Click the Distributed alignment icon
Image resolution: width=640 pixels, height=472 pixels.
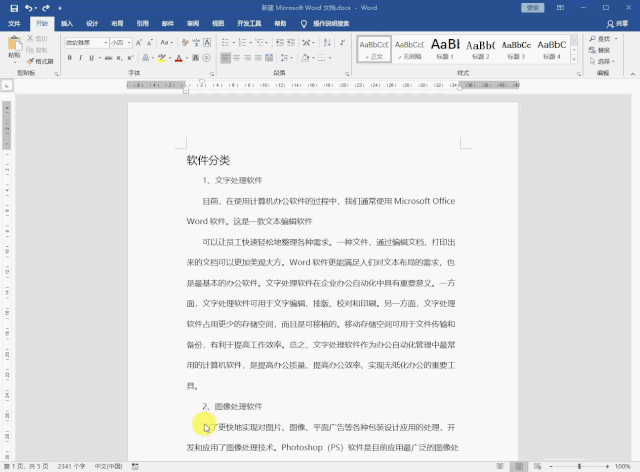[269, 58]
